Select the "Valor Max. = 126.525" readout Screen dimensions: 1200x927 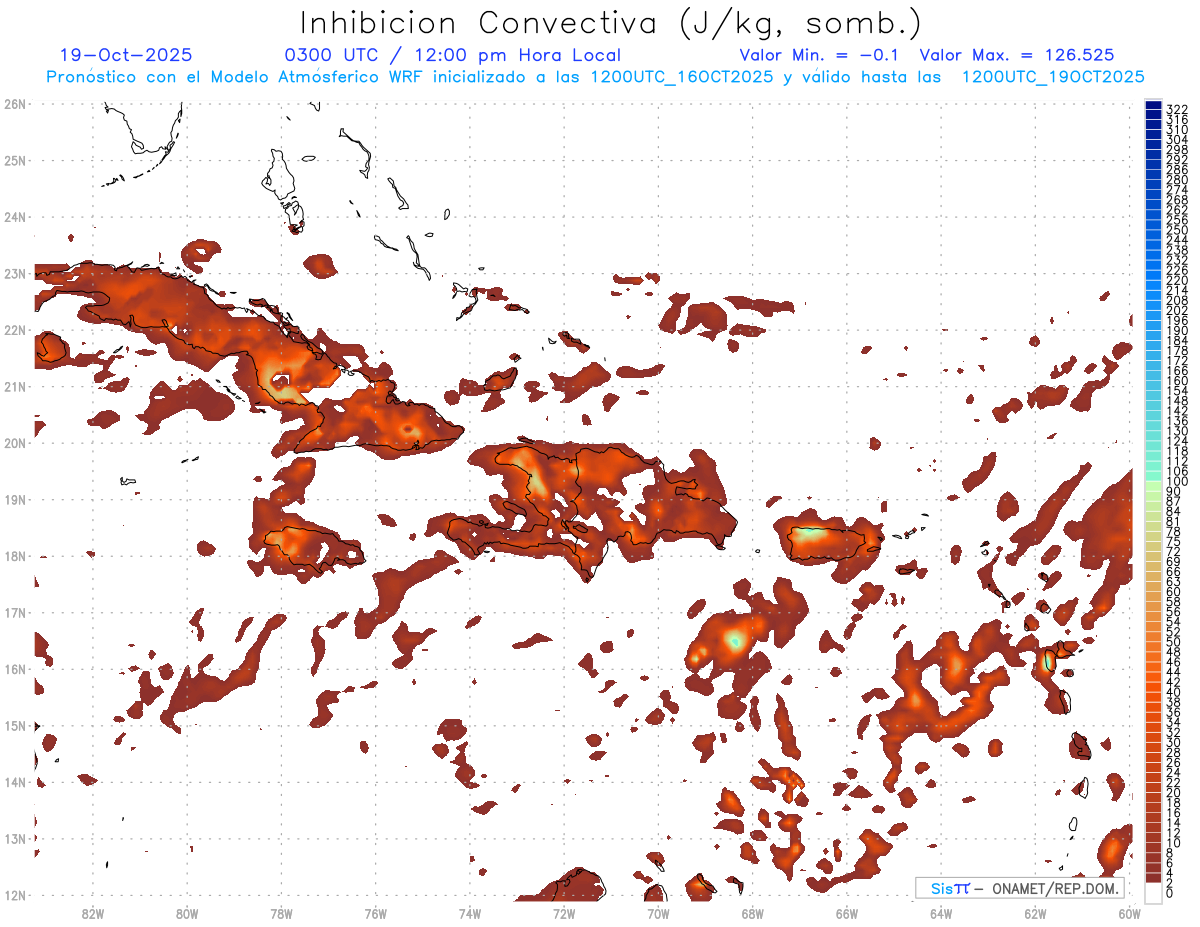[x=1016, y=56]
